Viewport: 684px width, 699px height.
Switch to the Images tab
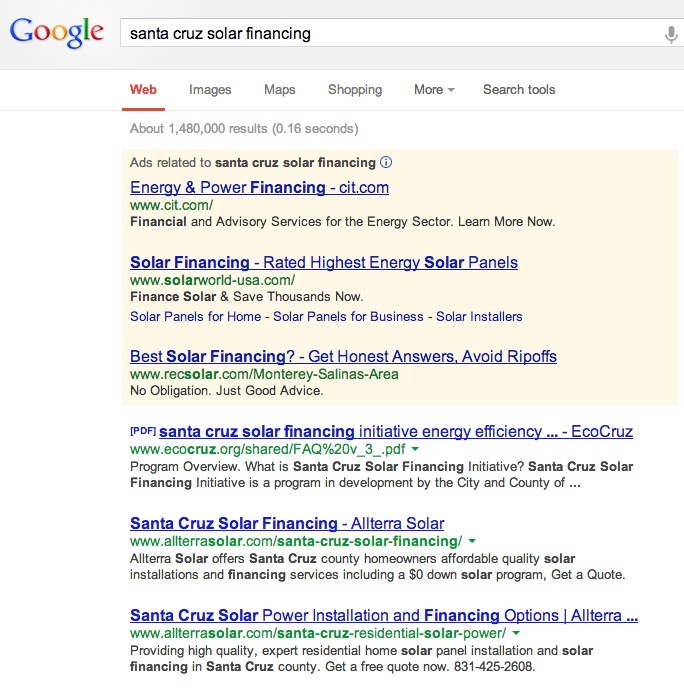(x=210, y=90)
